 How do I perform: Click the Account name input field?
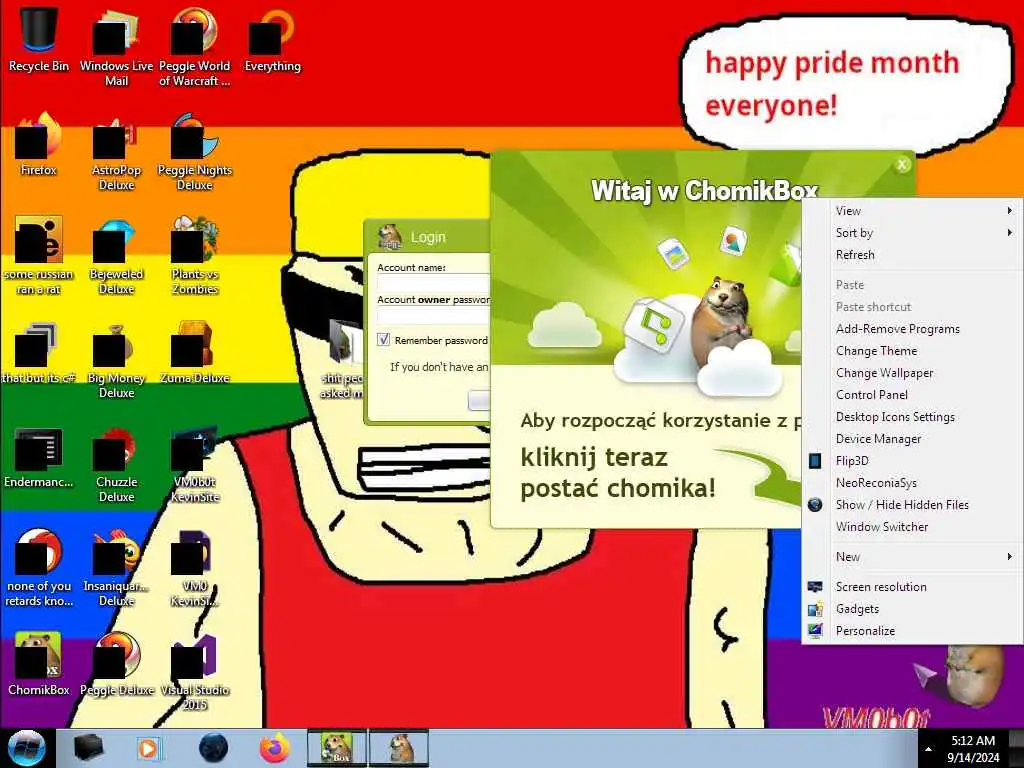point(433,283)
